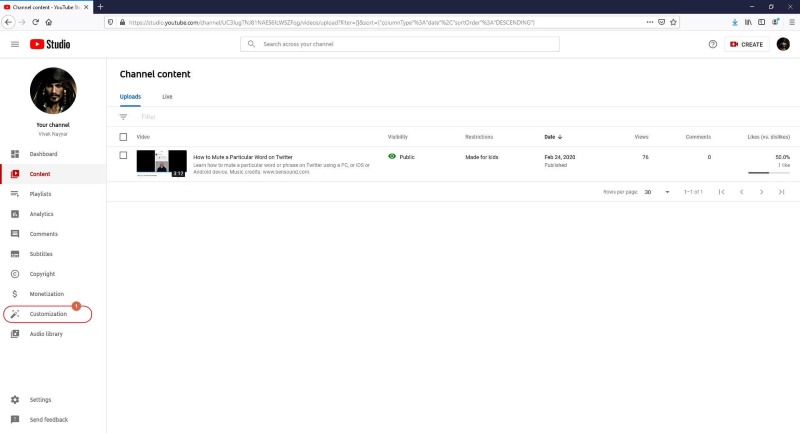Reload the page in the browser
Viewport: 800px width, 433px height.
point(35,22)
